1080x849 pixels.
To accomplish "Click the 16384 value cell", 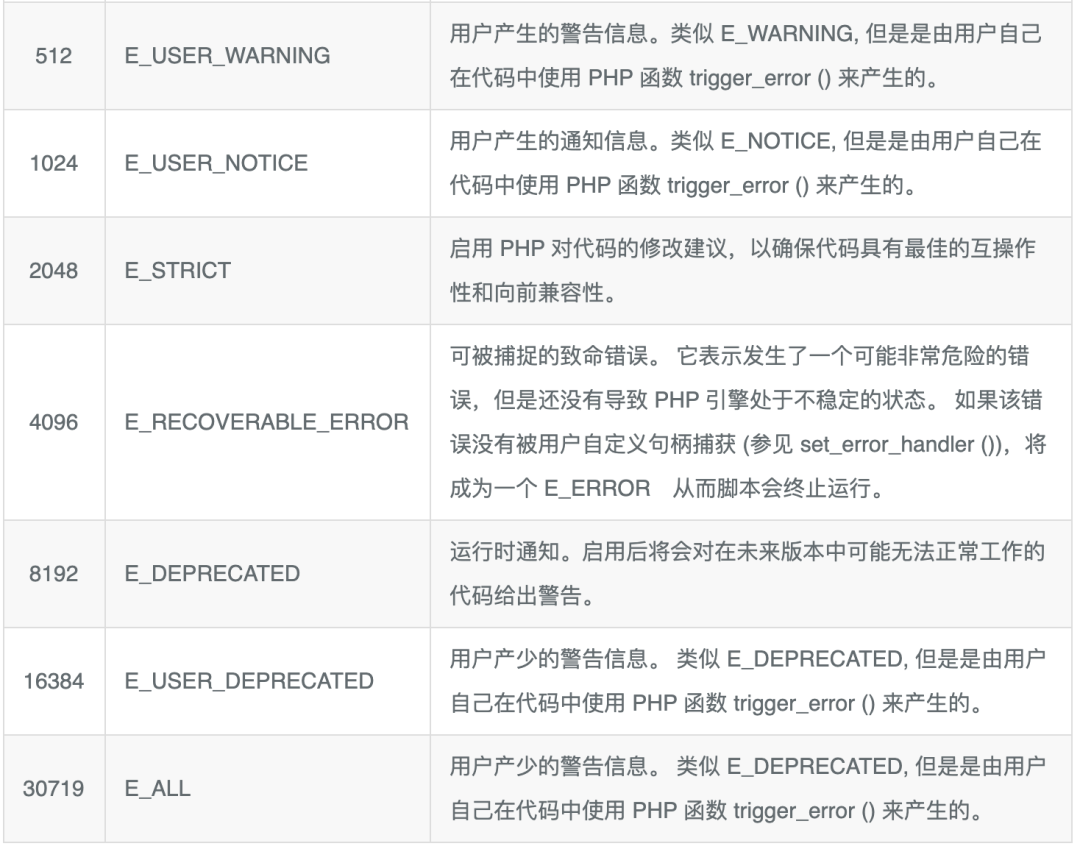I will pos(53,681).
